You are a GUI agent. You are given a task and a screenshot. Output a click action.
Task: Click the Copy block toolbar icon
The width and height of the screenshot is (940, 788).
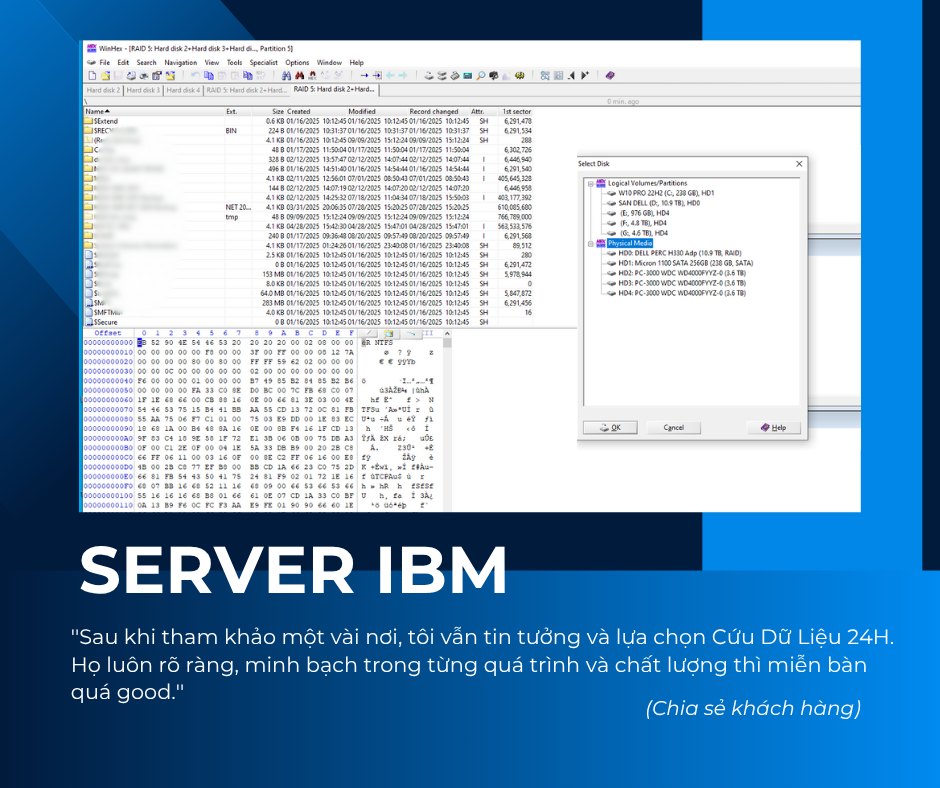pyautogui.click(x=209, y=76)
